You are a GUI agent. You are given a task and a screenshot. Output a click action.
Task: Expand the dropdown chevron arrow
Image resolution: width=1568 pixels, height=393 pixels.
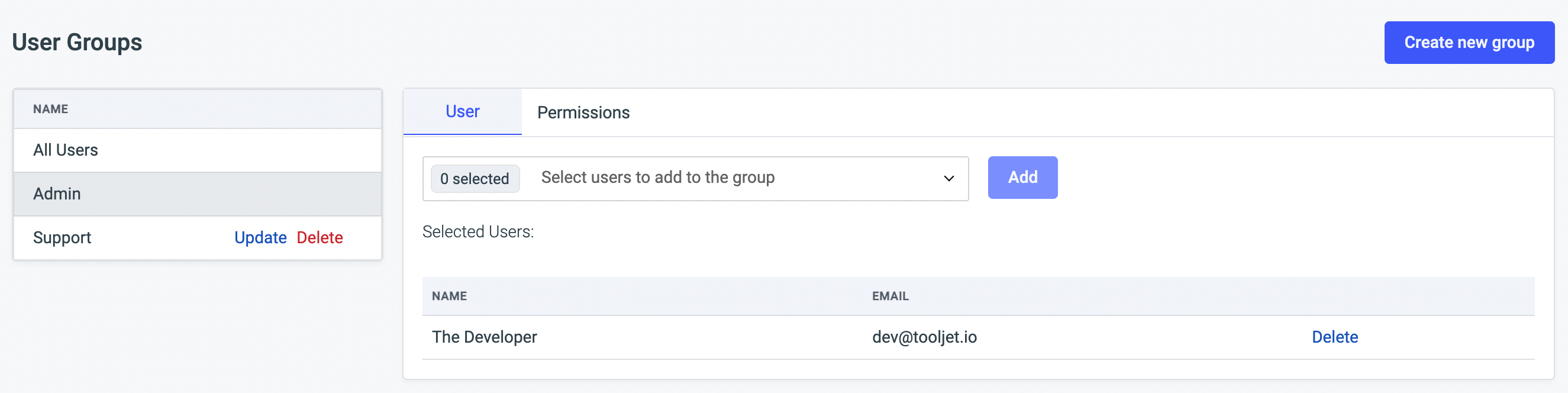click(948, 179)
